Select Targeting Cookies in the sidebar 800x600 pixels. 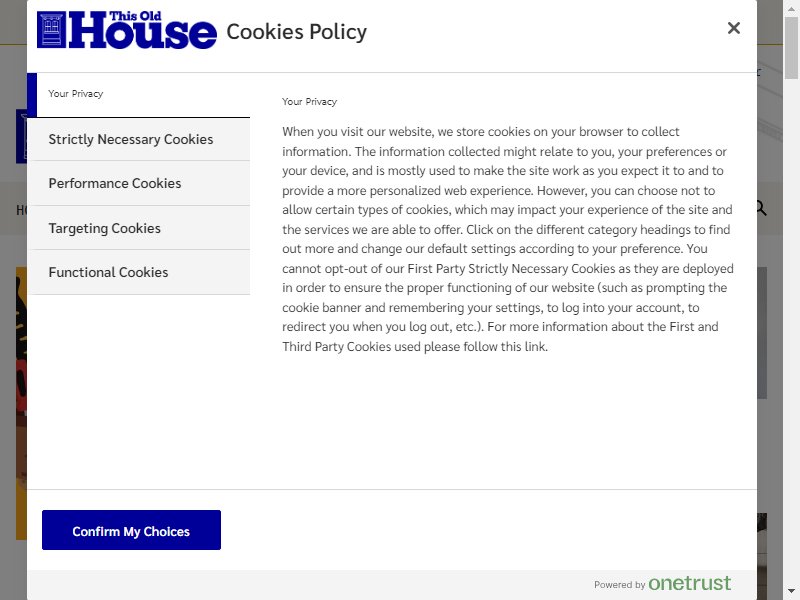[x=138, y=228]
